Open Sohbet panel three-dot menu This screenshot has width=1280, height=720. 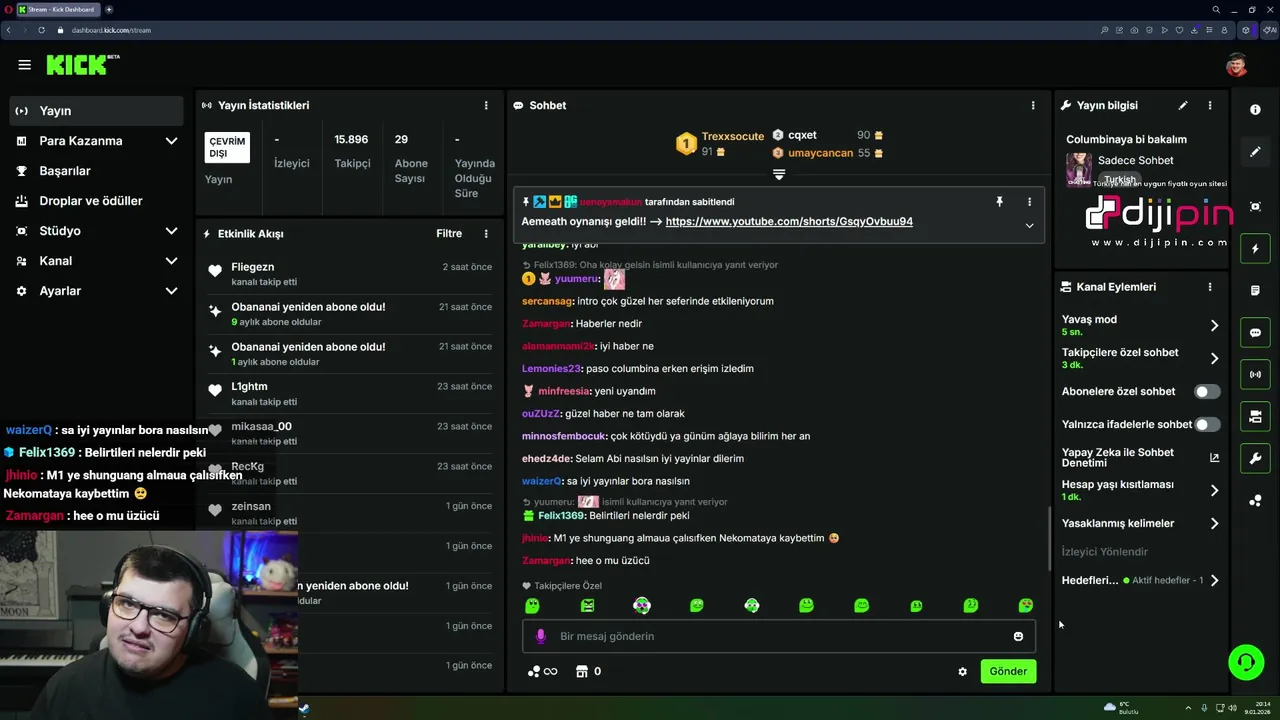pyautogui.click(x=1033, y=105)
